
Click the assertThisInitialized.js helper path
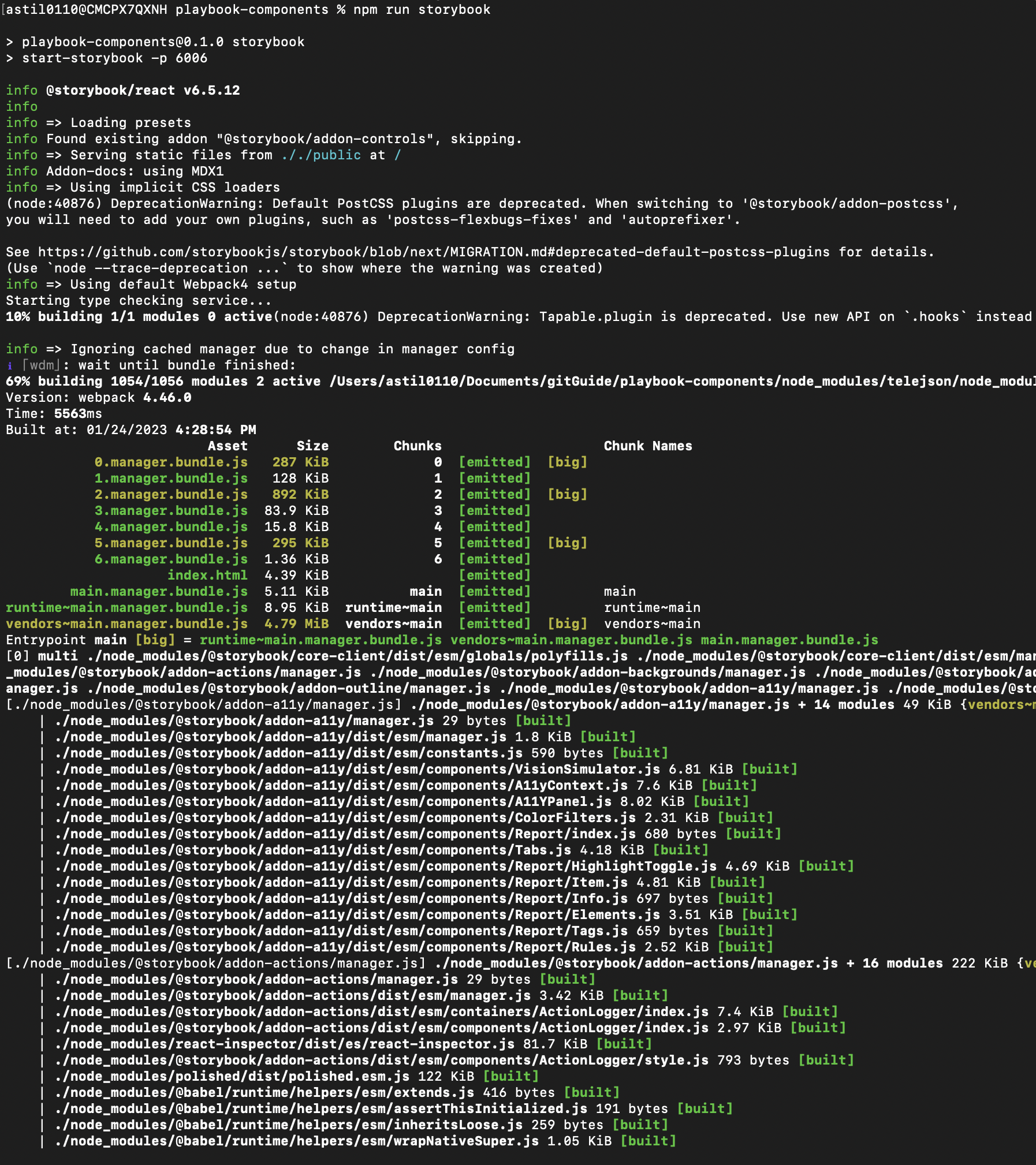point(321,1109)
